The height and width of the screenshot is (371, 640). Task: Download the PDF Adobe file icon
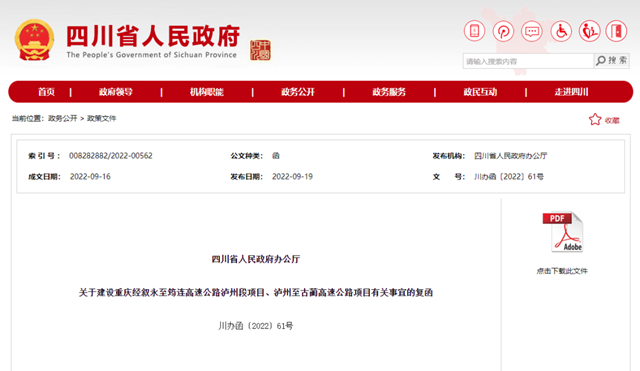[563, 232]
